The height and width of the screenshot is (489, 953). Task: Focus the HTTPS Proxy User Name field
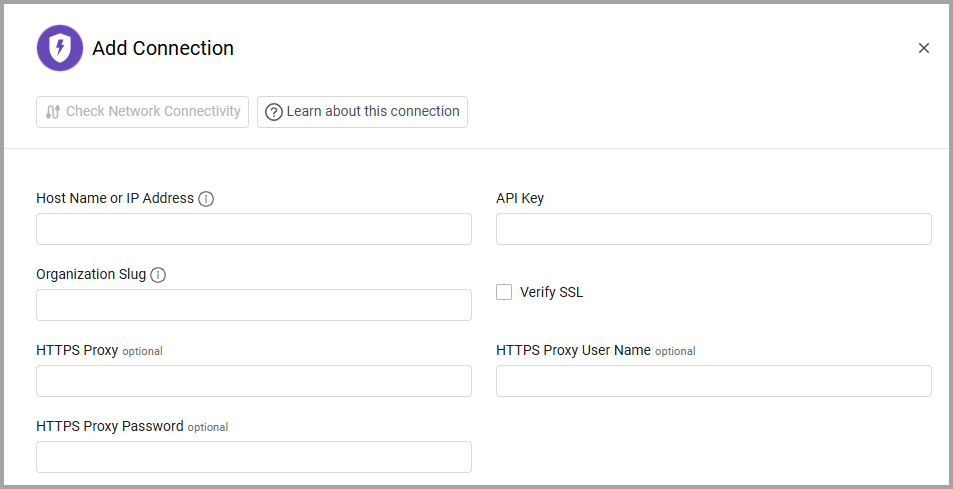pos(713,381)
